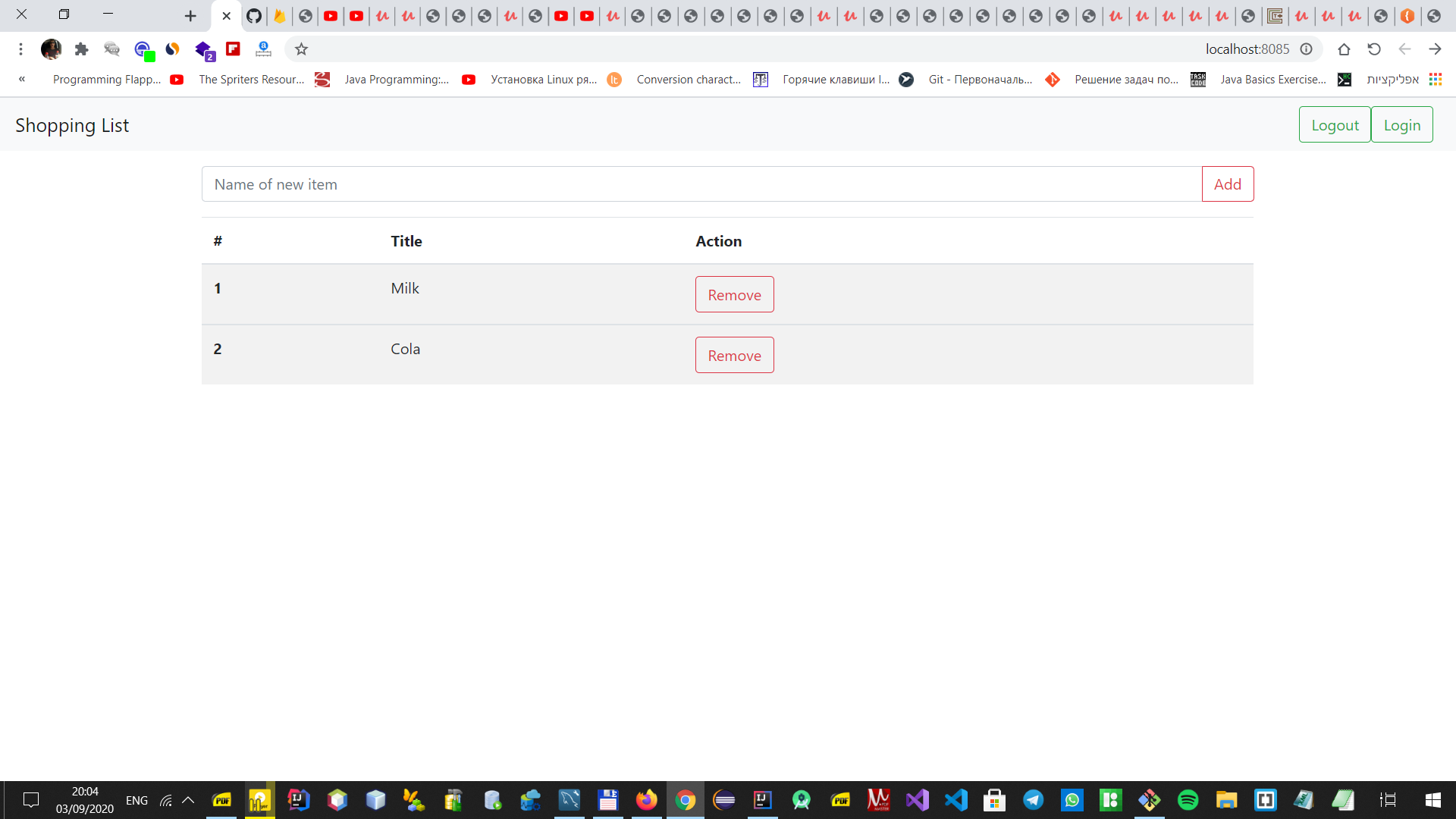Open the Windows Start menu
This screenshot has height=819, width=1456.
pos(1432,800)
